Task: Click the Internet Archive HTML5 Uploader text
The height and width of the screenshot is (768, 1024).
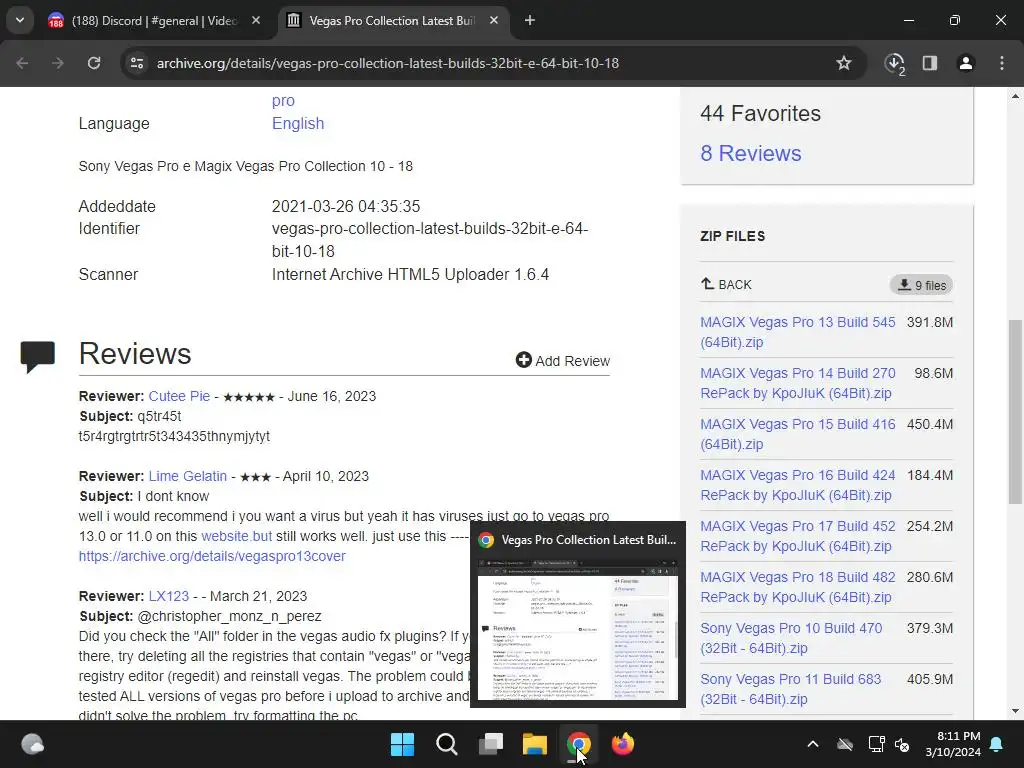Action: click(410, 274)
